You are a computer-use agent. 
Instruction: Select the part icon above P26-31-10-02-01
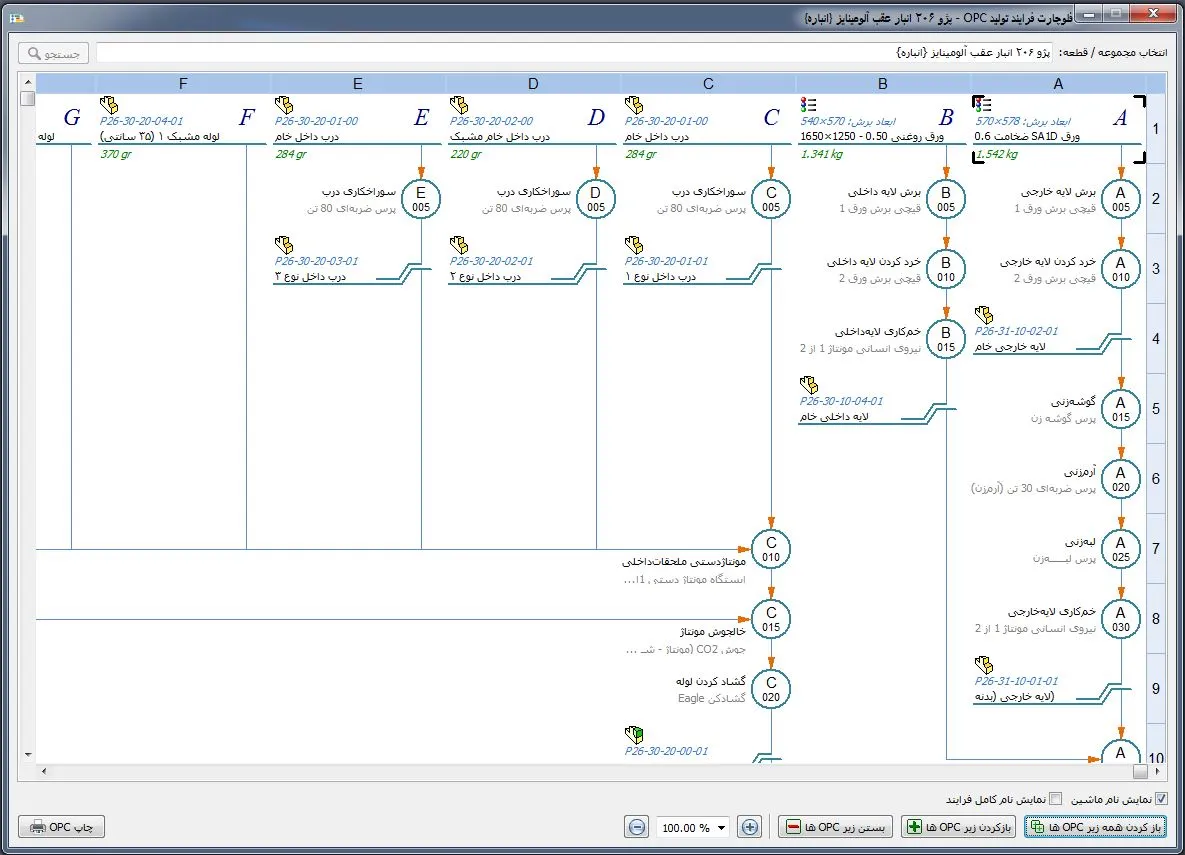point(983,314)
